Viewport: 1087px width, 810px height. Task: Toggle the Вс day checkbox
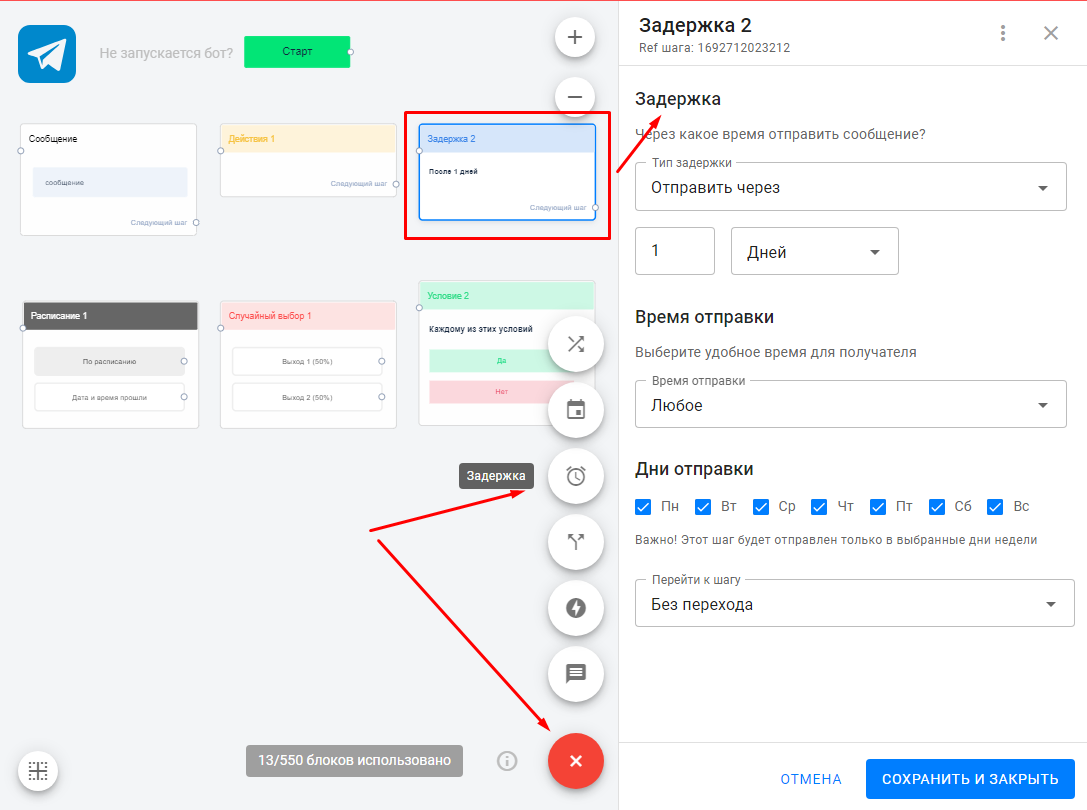point(995,507)
